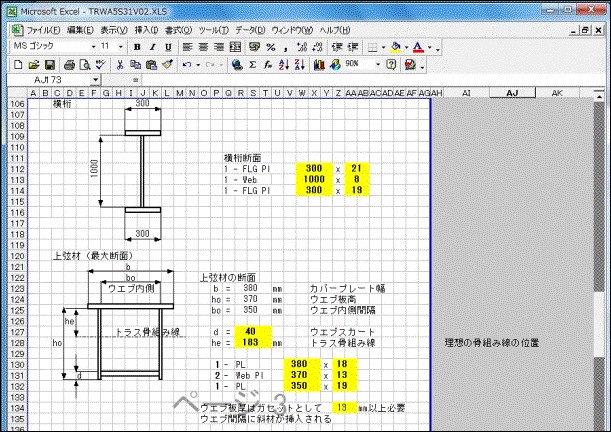Cut selection with scissors icon

120,65
